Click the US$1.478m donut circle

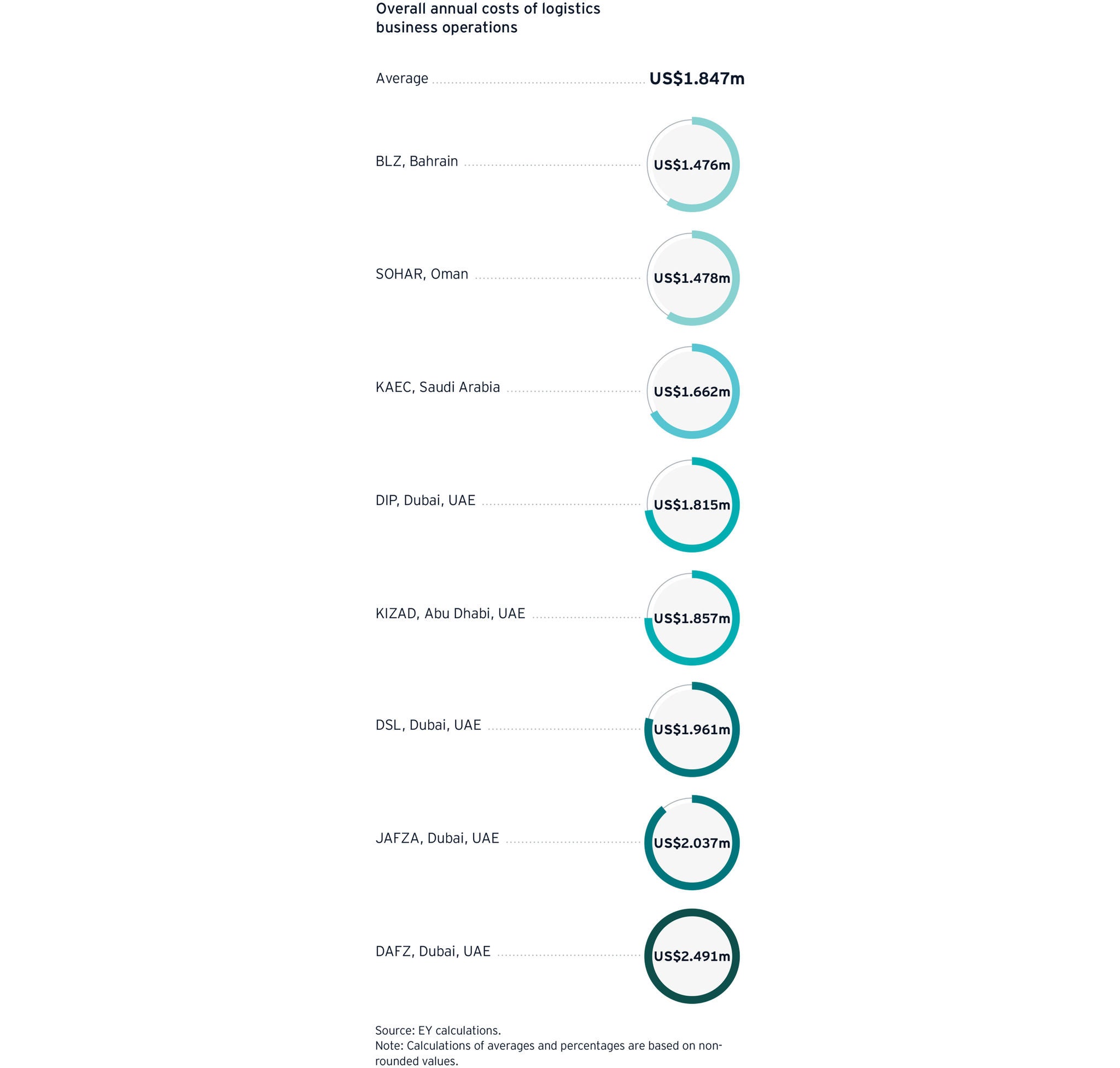(691, 278)
